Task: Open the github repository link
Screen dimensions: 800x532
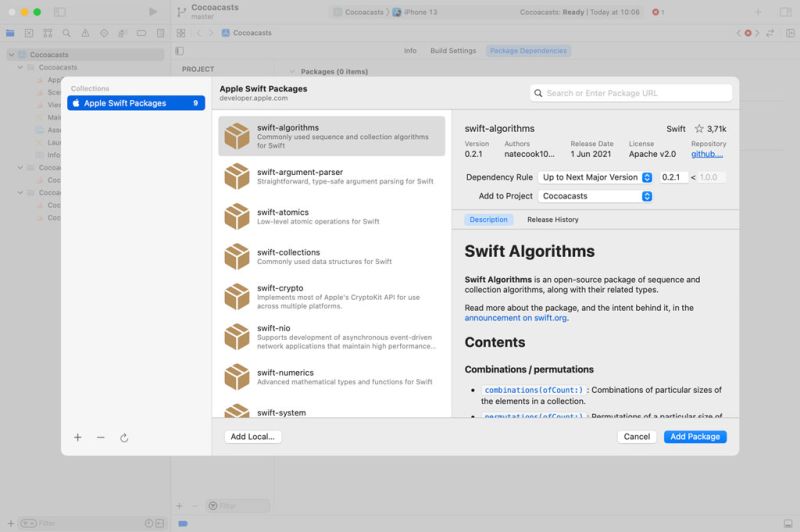Action: click(707, 154)
